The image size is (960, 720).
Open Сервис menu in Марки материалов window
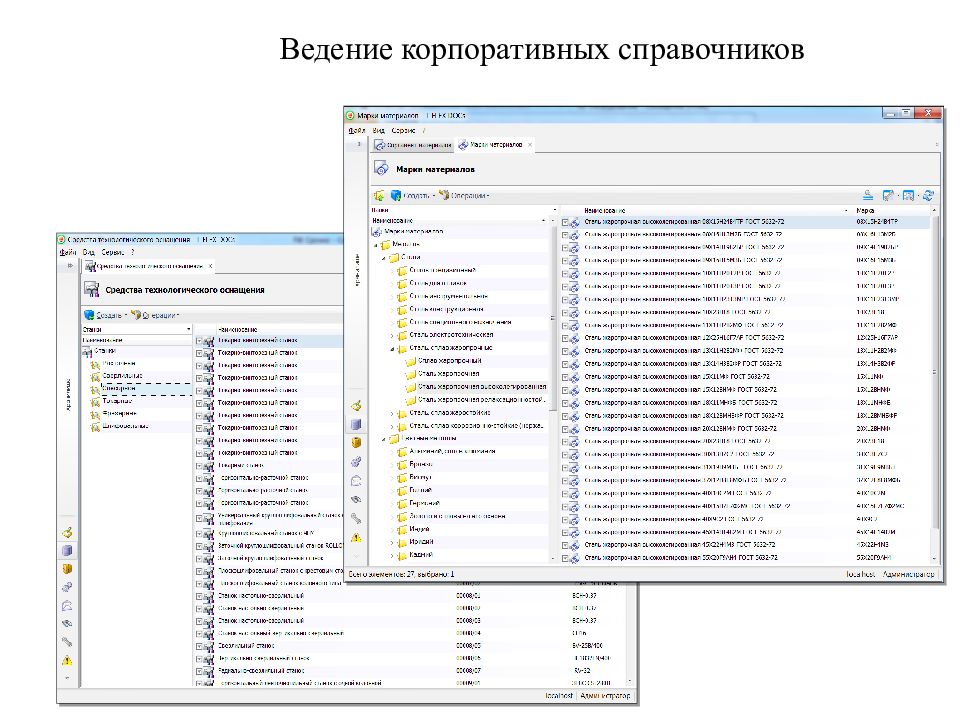point(403,130)
